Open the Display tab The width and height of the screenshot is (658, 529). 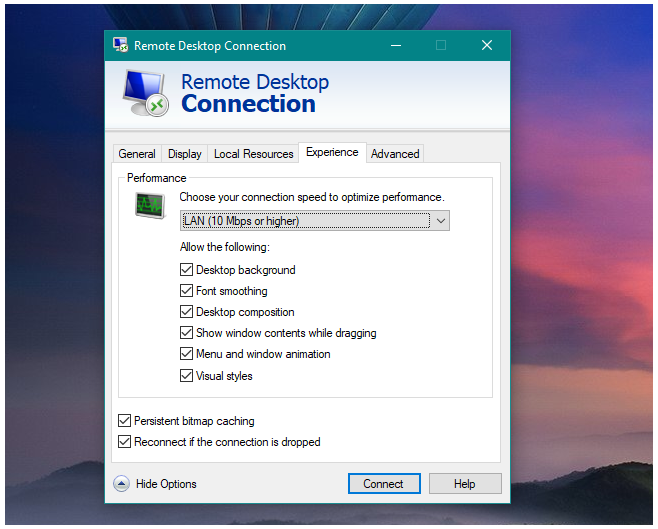tap(185, 154)
